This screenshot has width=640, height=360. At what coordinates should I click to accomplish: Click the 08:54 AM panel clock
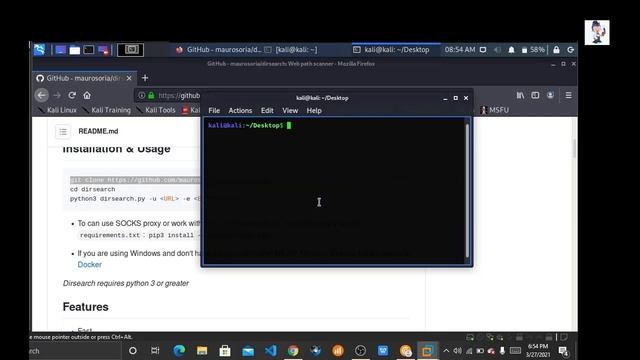(x=460, y=50)
